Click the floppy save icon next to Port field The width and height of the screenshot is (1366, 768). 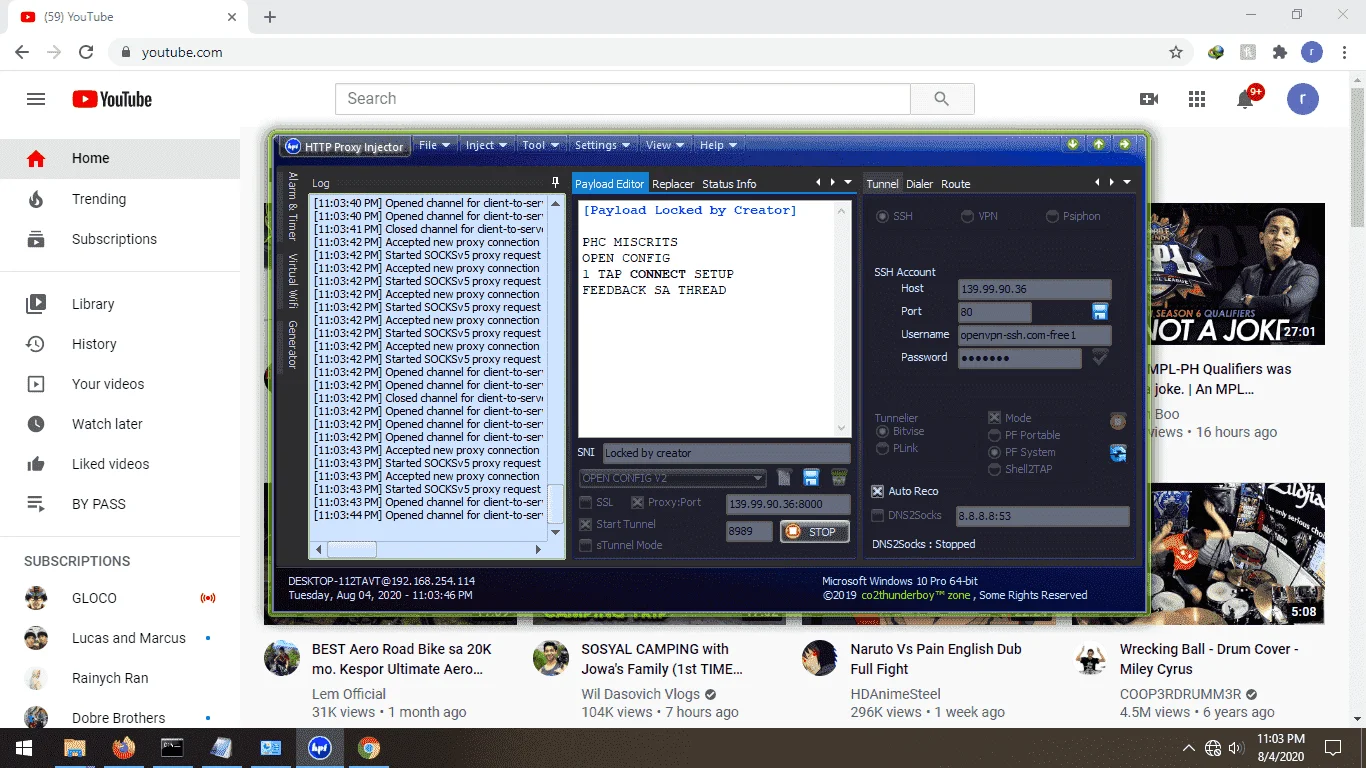click(1100, 311)
